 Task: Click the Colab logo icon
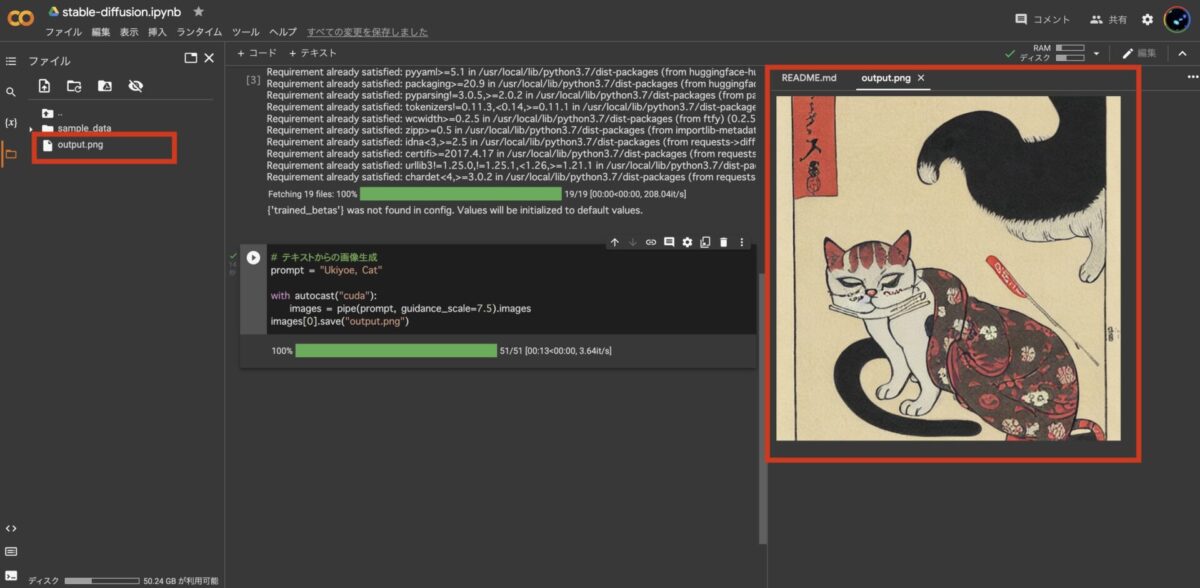pos(19,17)
